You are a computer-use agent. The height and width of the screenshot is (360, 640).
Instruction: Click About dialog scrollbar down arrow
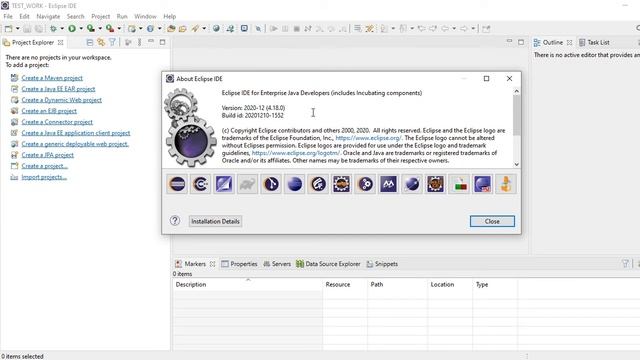pos(516,164)
